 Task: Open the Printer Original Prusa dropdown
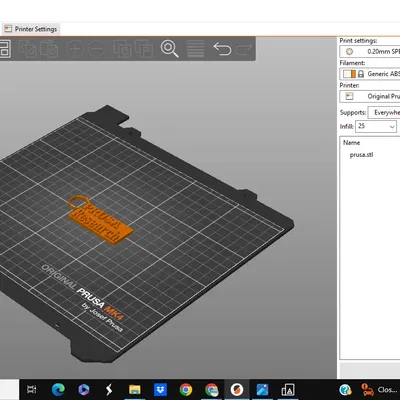tap(370, 96)
